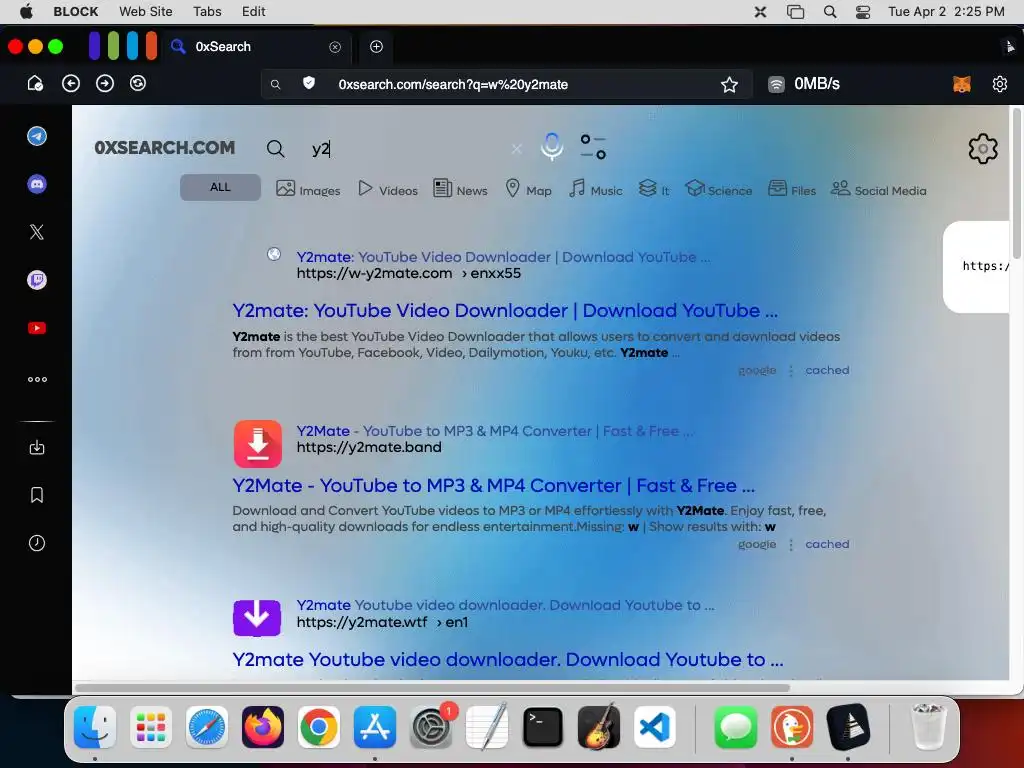This screenshot has height=768, width=1024.
Task: Click the search magnifier beside the query
Action: tap(276, 149)
